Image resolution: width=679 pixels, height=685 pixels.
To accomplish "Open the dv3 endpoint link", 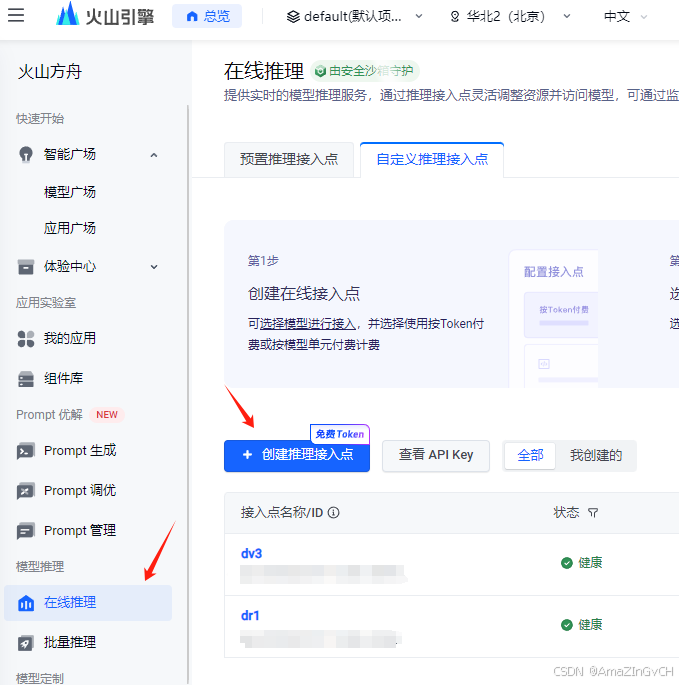I will (252, 554).
